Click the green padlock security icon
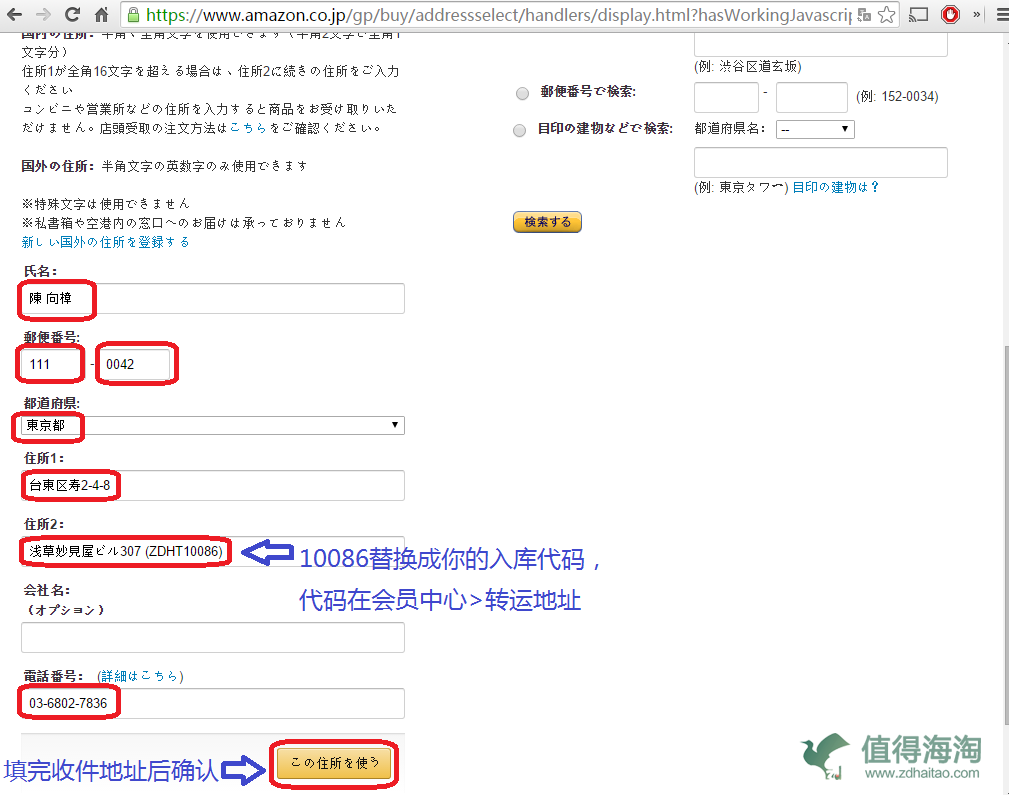The height and width of the screenshot is (795, 1009). (x=133, y=15)
